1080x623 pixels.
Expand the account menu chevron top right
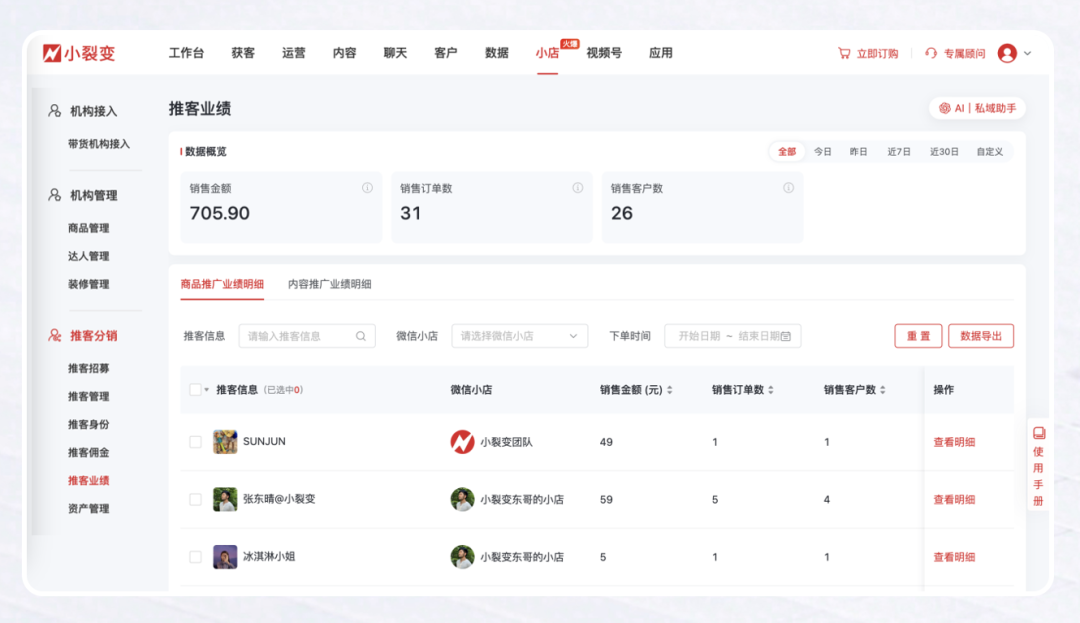point(1027,53)
